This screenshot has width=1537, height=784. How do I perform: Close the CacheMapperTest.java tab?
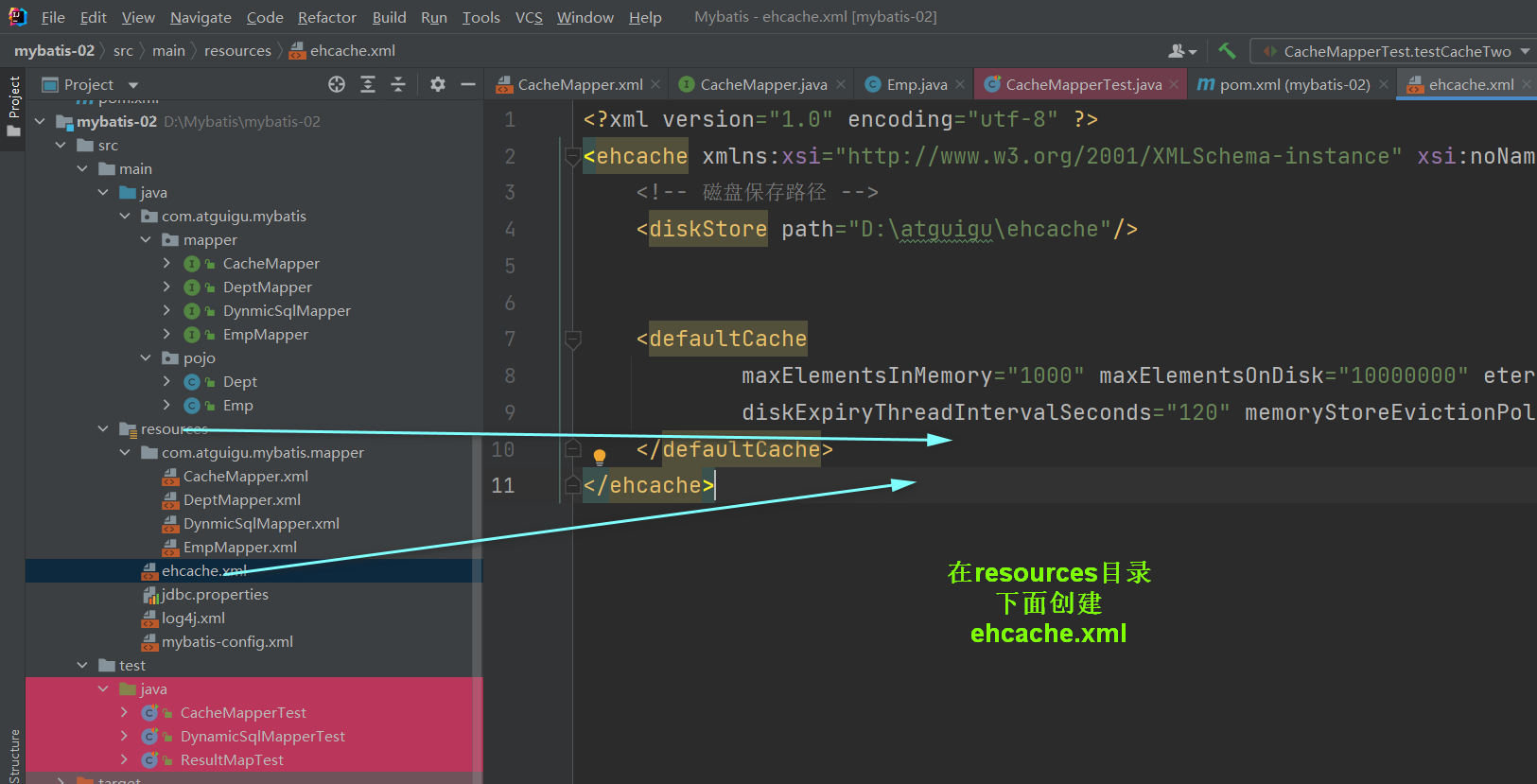coord(1174,84)
